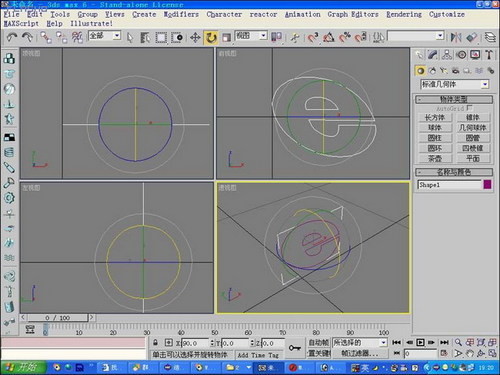Toggle the Angle Snap button
This screenshot has height=375, width=500.
[329, 37]
